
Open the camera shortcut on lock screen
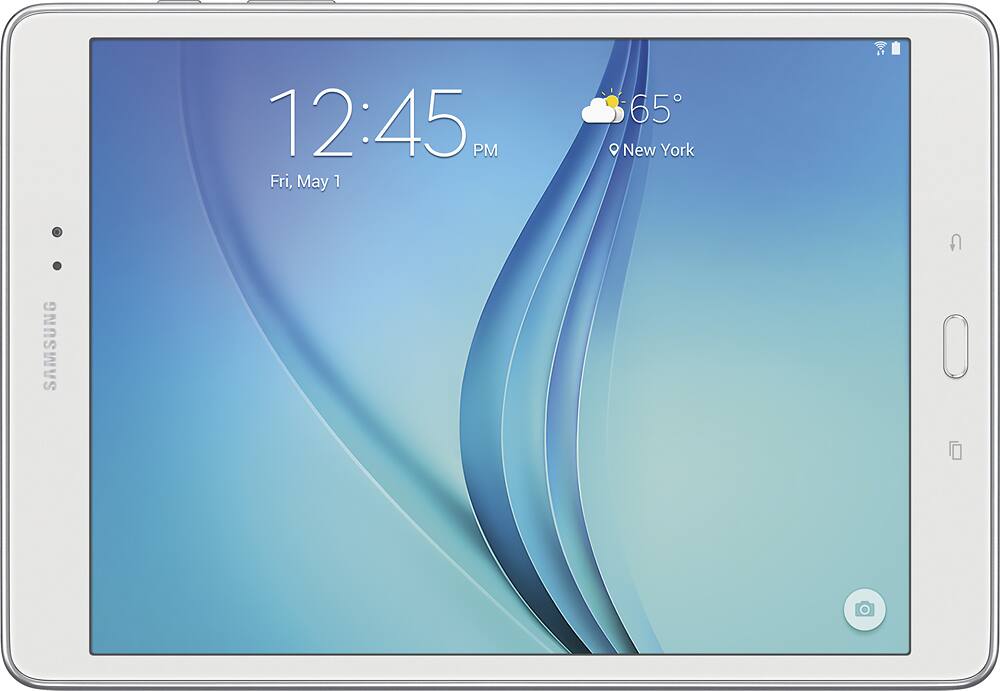pos(864,609)
